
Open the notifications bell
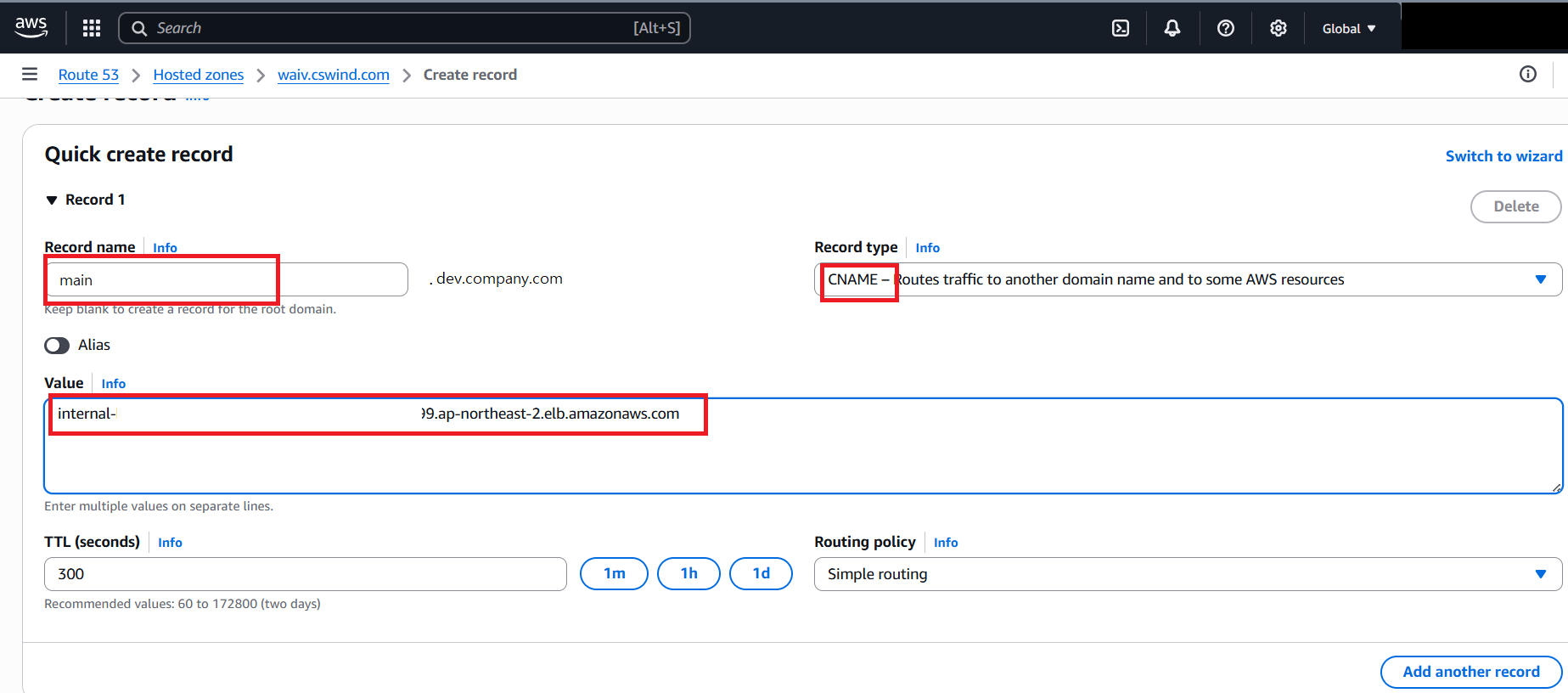pos(1172,28)
